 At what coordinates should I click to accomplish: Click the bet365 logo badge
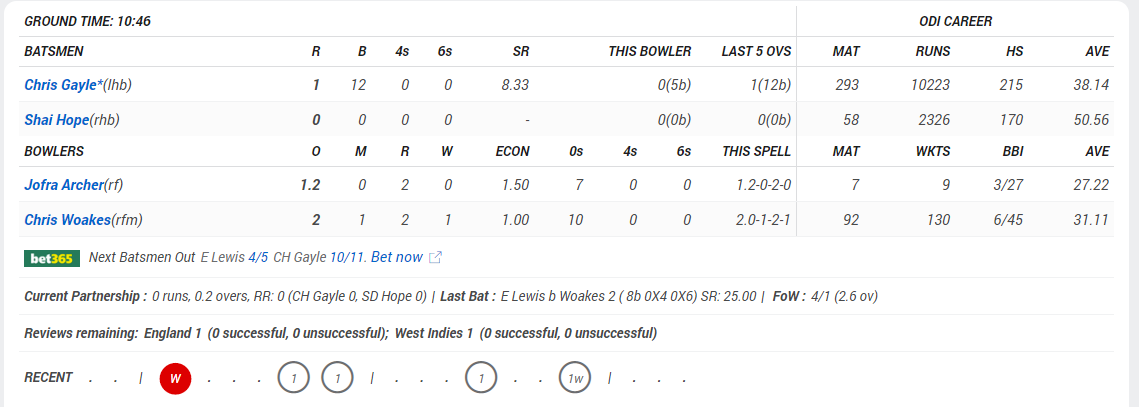52,258
